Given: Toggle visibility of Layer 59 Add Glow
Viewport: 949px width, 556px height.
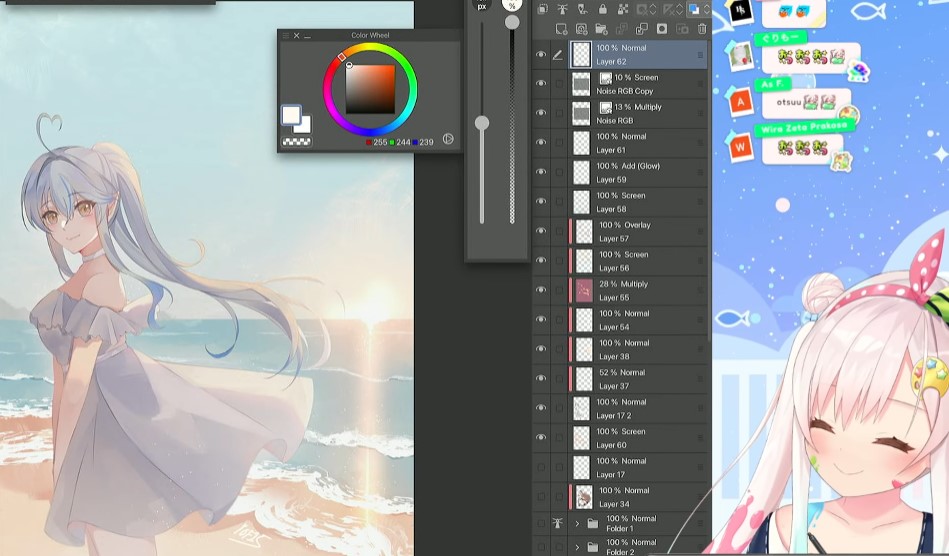Looking at the screenshot, I should pyautogui.click(x=541, y=172).
